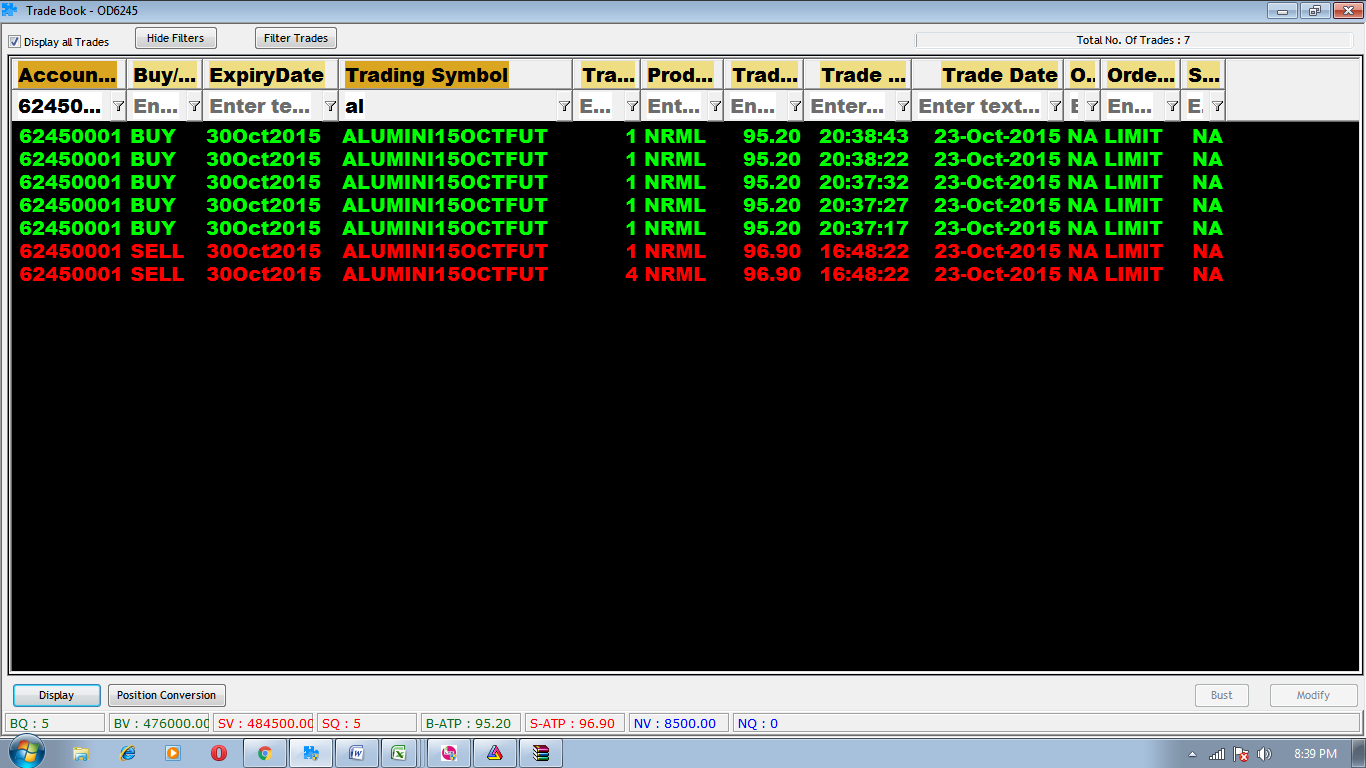Click the Display button
The width and height of the screenshot is (1366, 768).
(x=57, y=695)
